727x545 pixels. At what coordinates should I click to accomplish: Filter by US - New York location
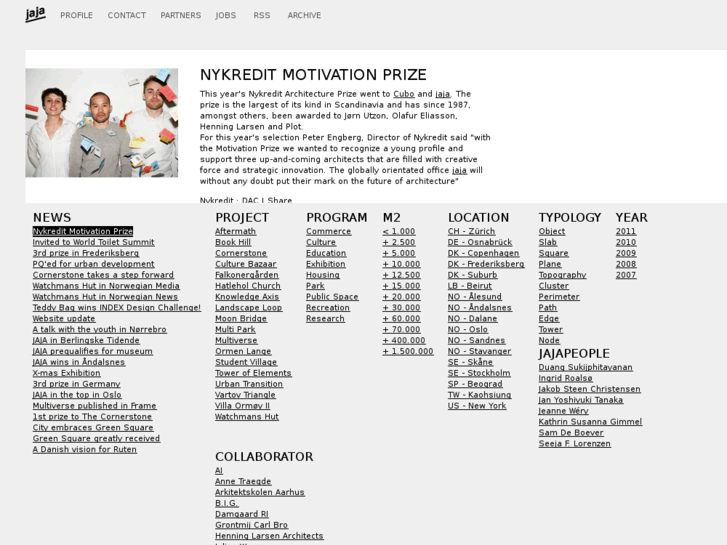tap(477, 406)
